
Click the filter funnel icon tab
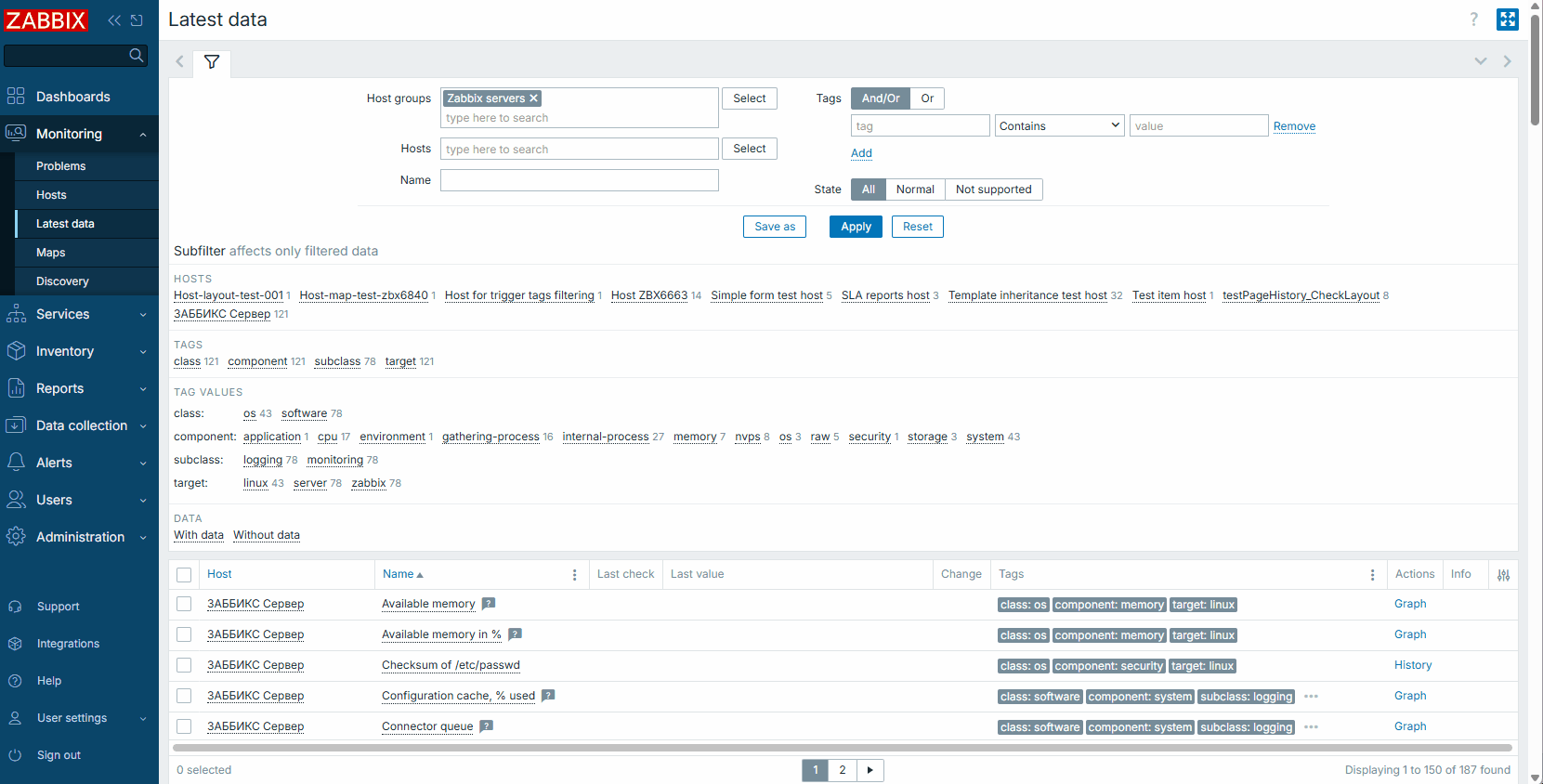(212, 62)
